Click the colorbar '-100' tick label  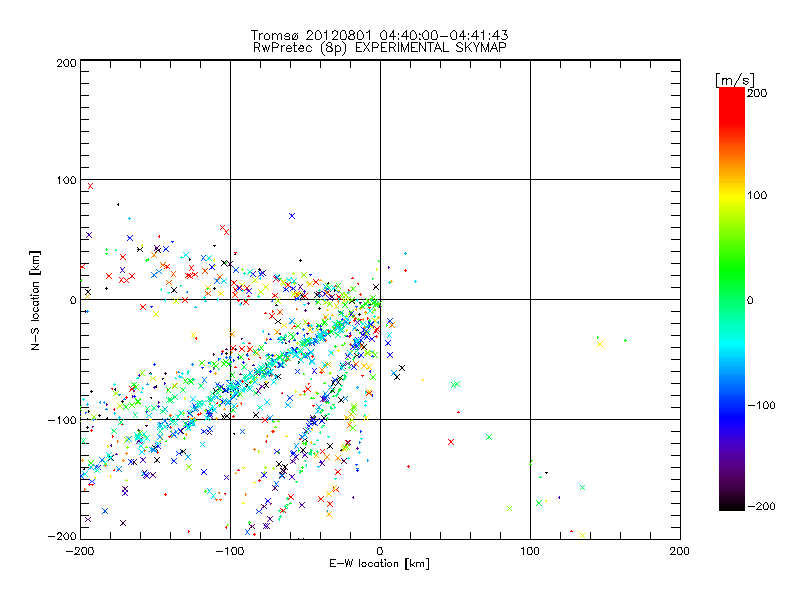(761, 406)
